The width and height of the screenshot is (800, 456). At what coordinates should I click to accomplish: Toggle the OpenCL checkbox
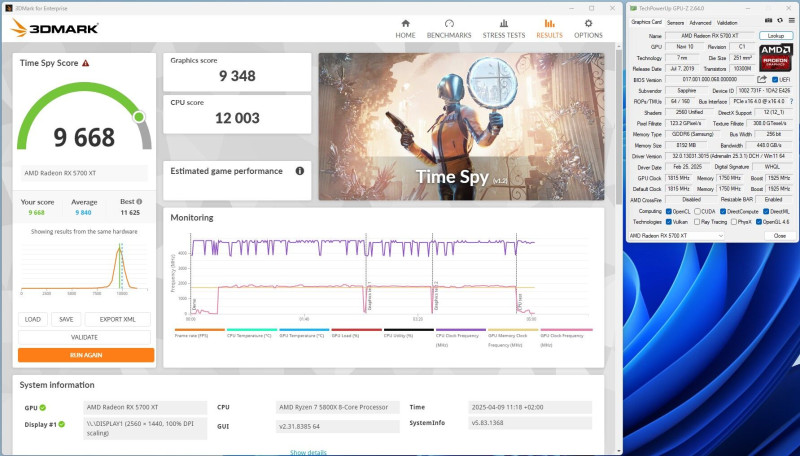[x=668, y=211]
